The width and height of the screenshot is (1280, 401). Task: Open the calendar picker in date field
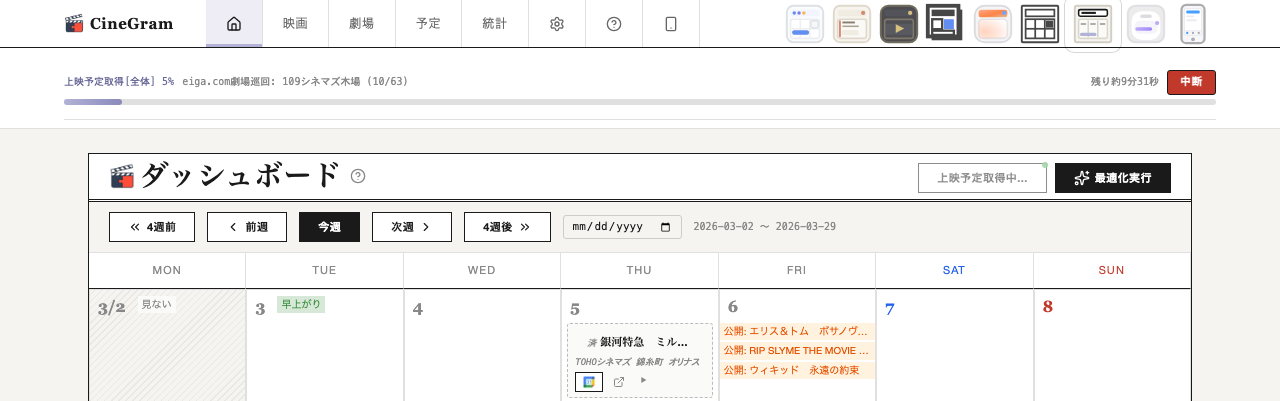point(666,227)
